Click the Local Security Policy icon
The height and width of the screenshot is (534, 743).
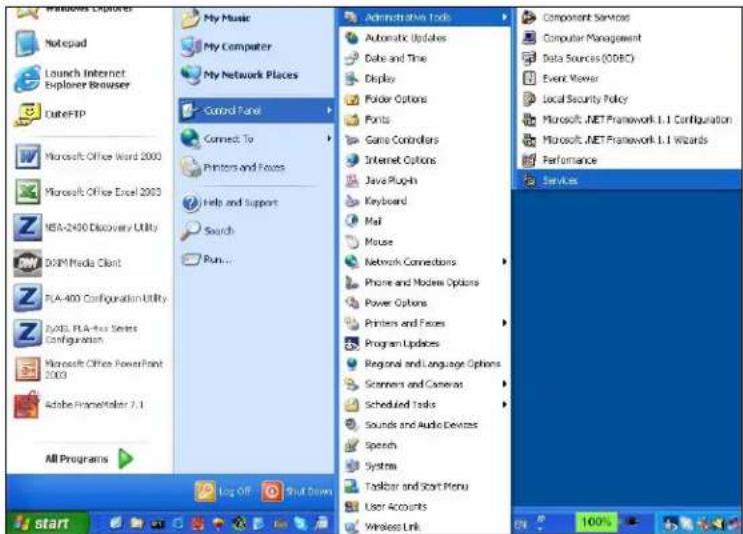529,99
